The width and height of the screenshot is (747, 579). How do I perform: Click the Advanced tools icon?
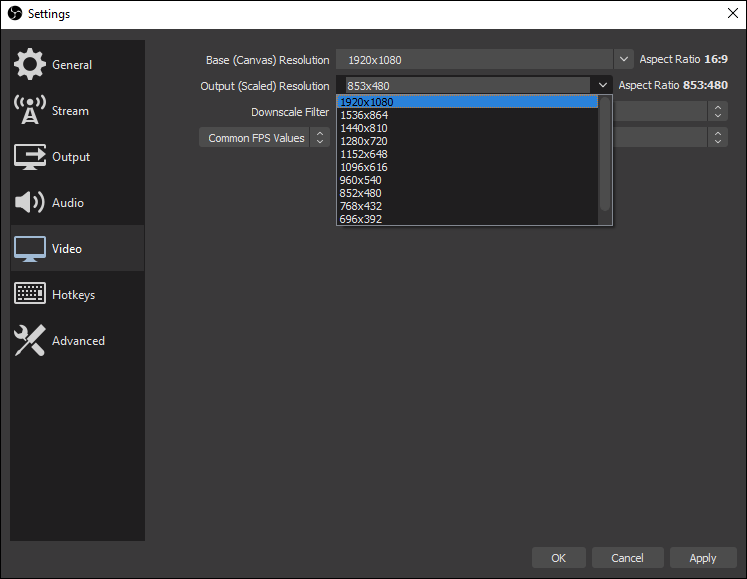(30, 340)
